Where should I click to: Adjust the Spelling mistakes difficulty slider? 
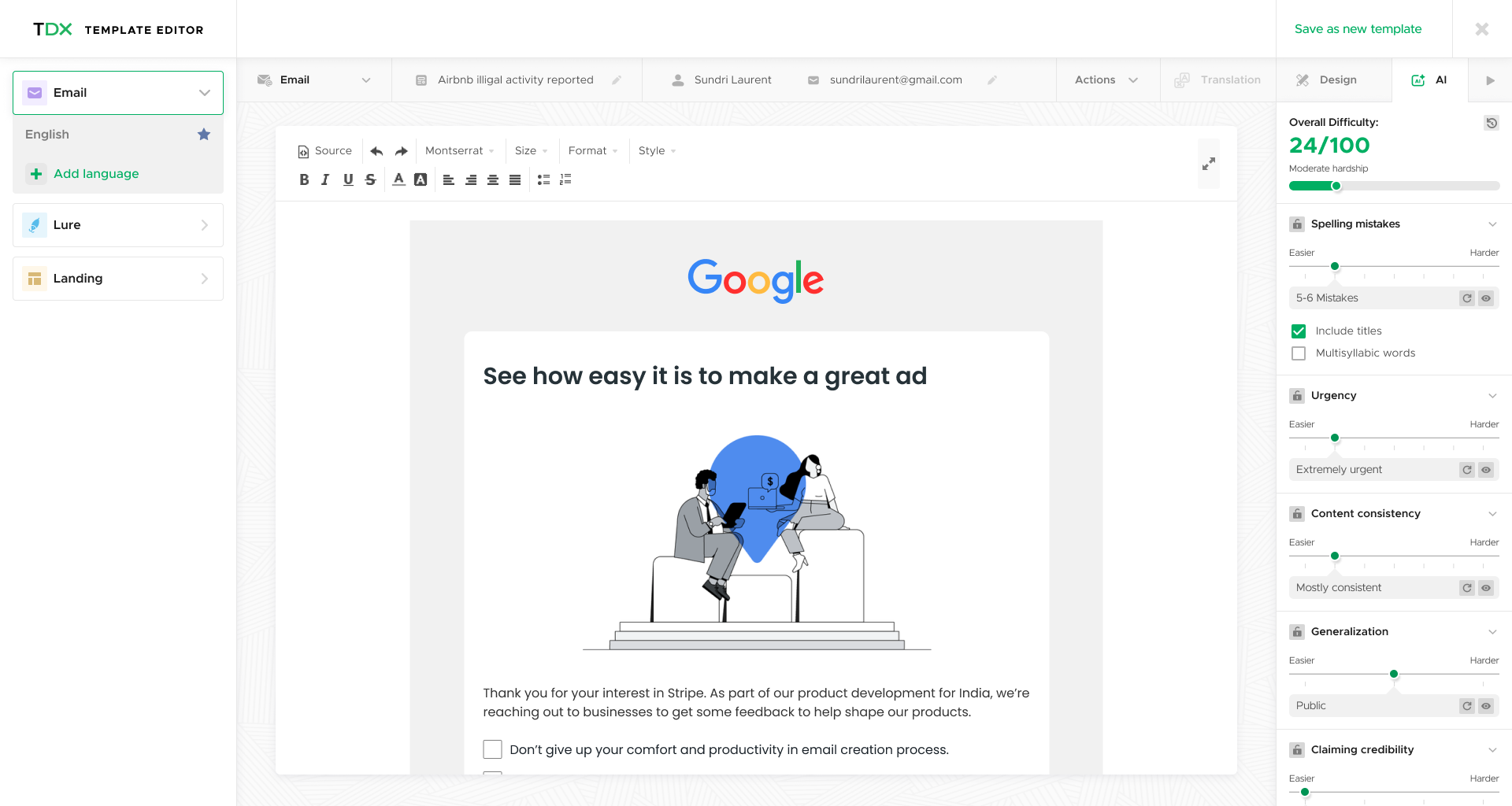[1335, 267]
